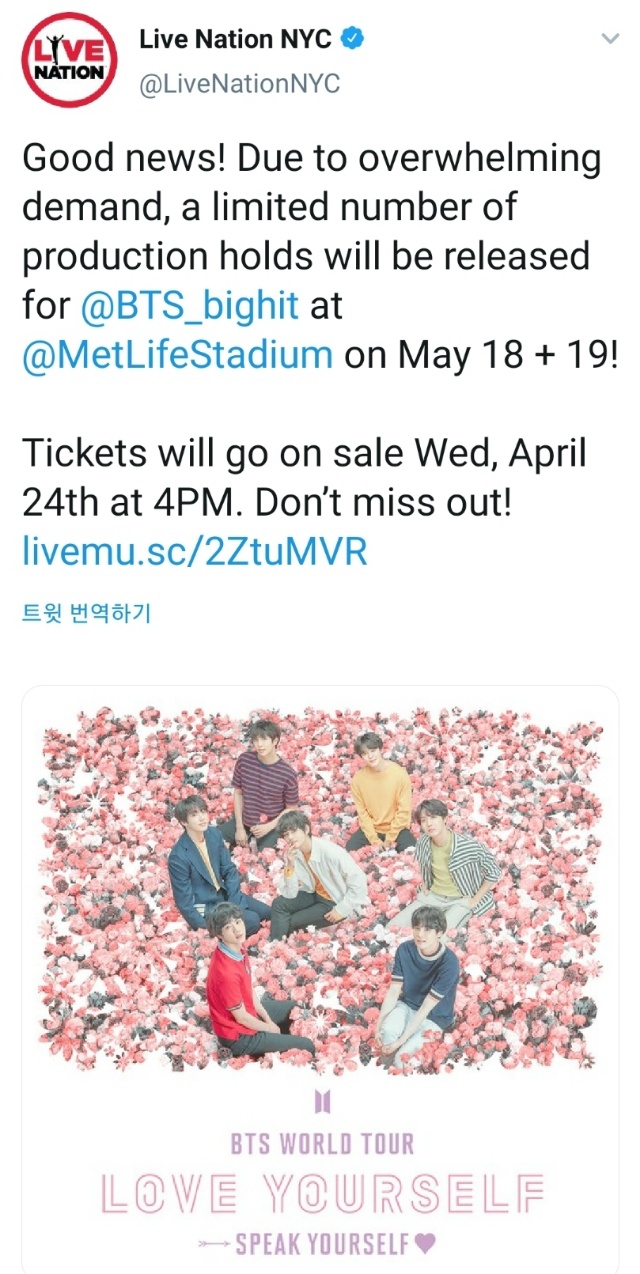This screenshot has width=640, height=1274.
Task: Click the BTS WORLD TOUR caption
Action: click(322, 1143)
